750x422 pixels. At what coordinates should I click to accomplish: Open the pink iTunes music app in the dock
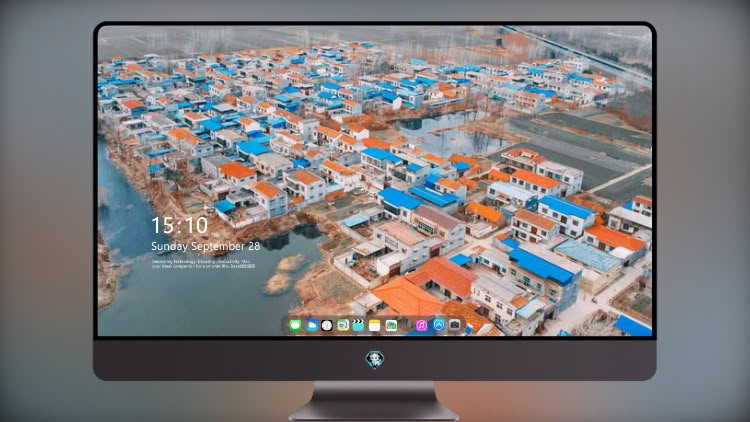tap(421, 325)
